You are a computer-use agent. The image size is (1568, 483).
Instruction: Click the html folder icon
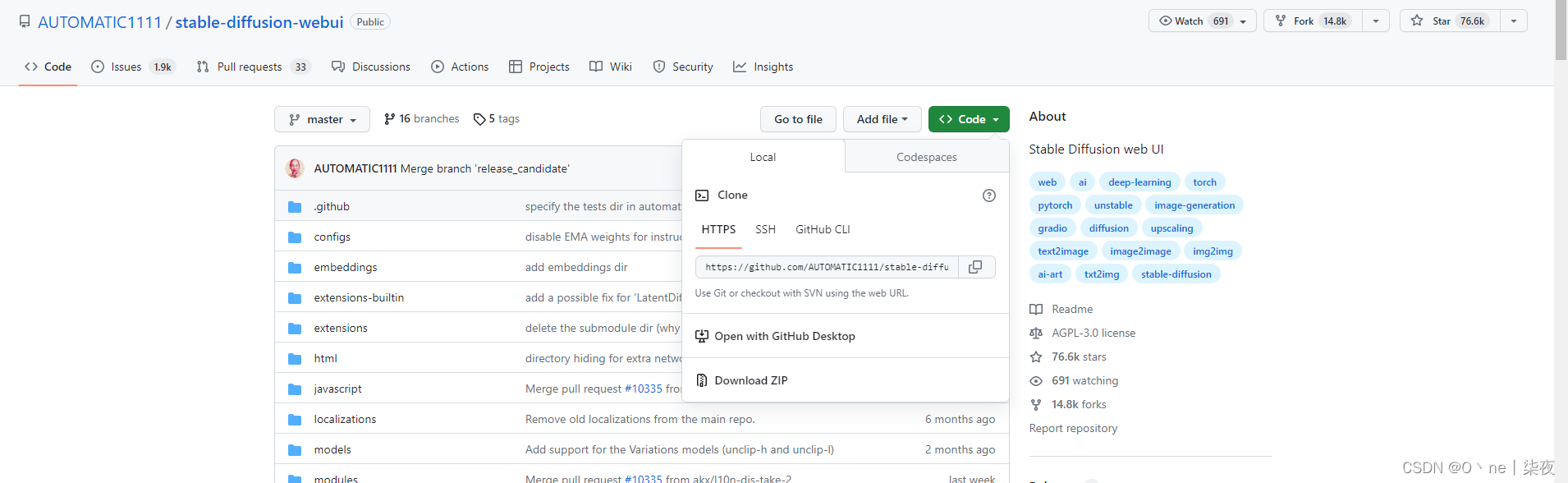click(x=295, y=359)
